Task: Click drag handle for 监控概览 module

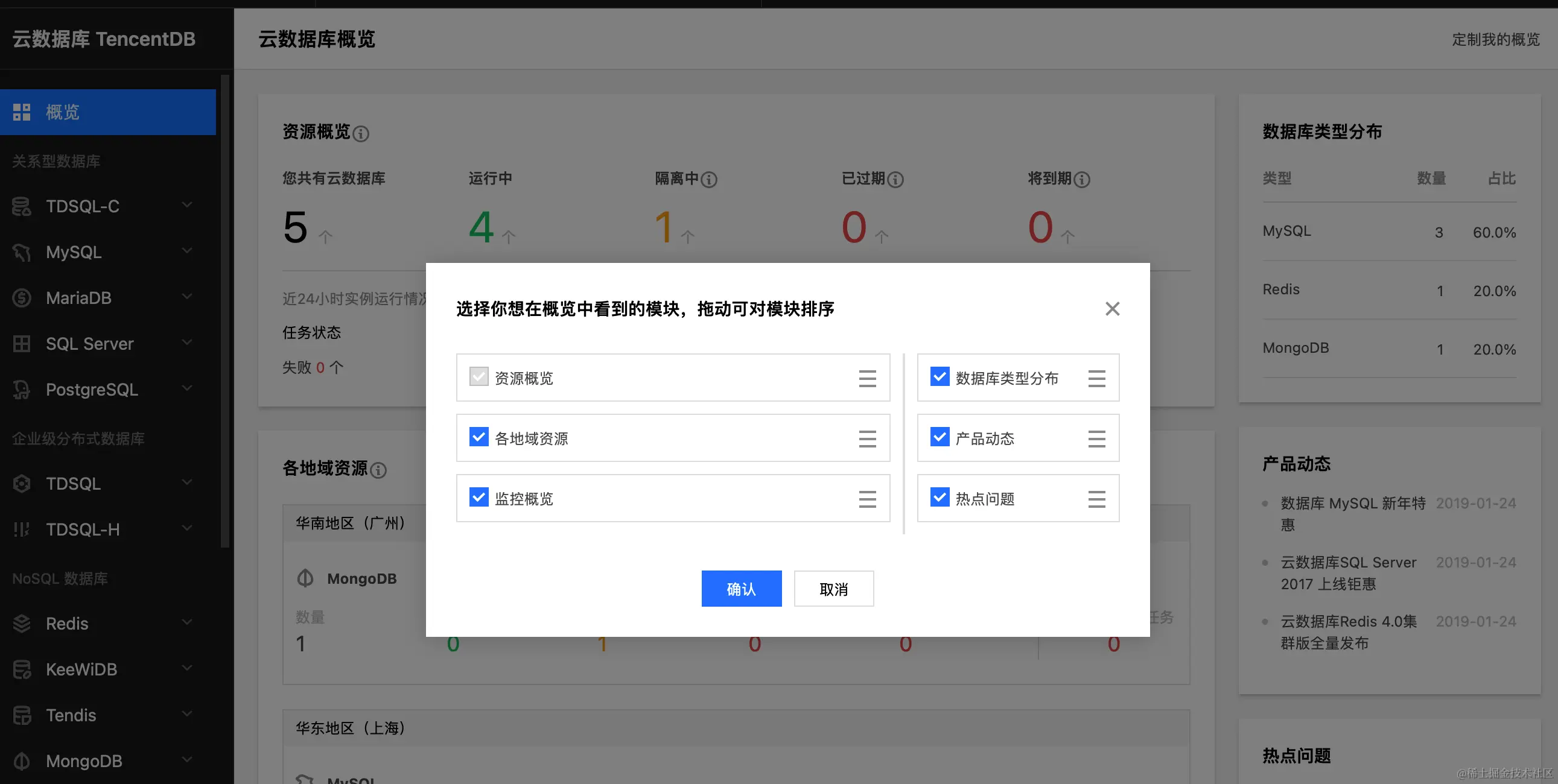Action: [867, 499]
